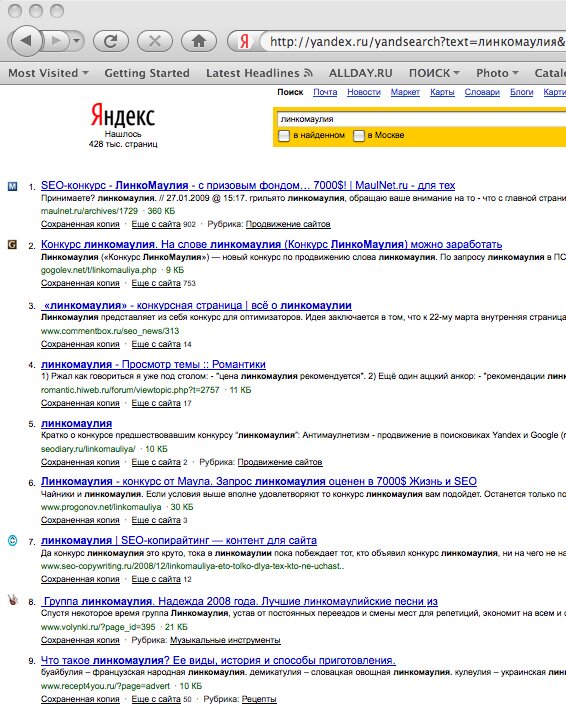Open the ALLDAY.RU bookmark
The image size is (566, 712).
click(360, 73)
